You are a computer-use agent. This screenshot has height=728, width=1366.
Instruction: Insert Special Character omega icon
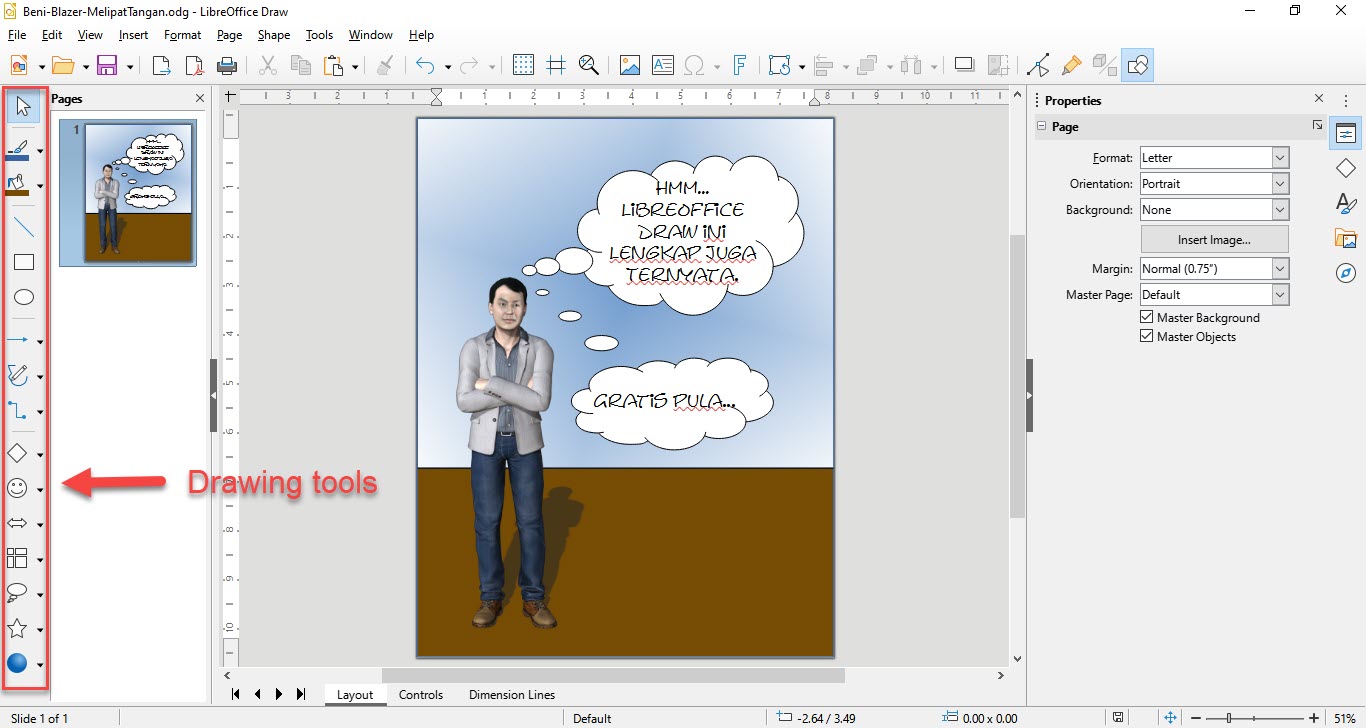(696, 66)
